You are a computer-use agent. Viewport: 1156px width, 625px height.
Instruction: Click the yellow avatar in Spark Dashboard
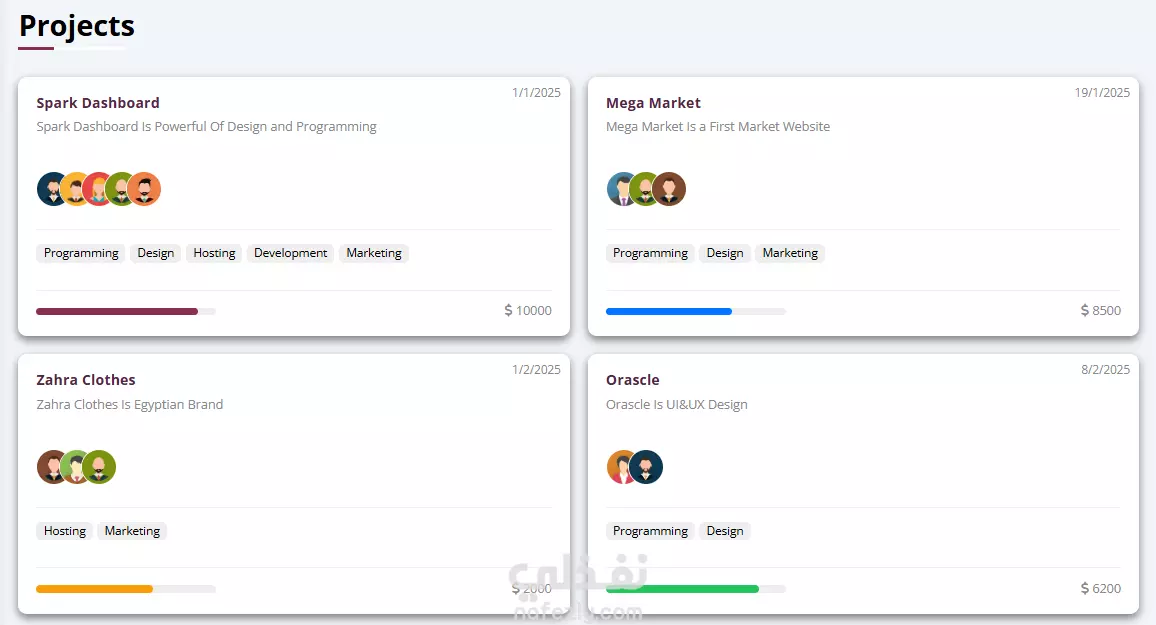tap(75, 189)
